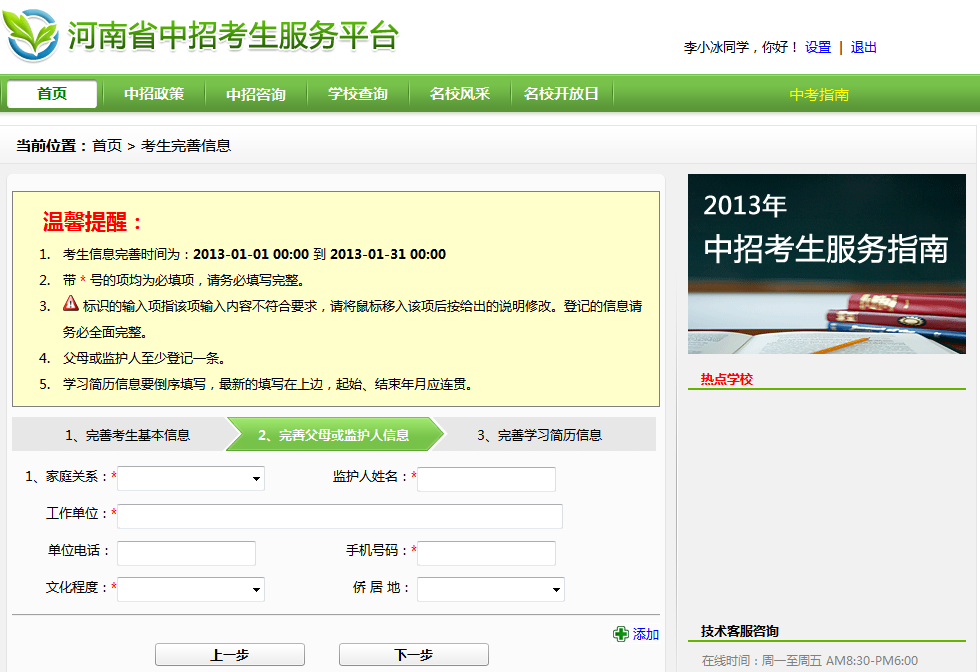
Task: Open the 侨居地 dropdown list
Action: (x=490, y=589)
